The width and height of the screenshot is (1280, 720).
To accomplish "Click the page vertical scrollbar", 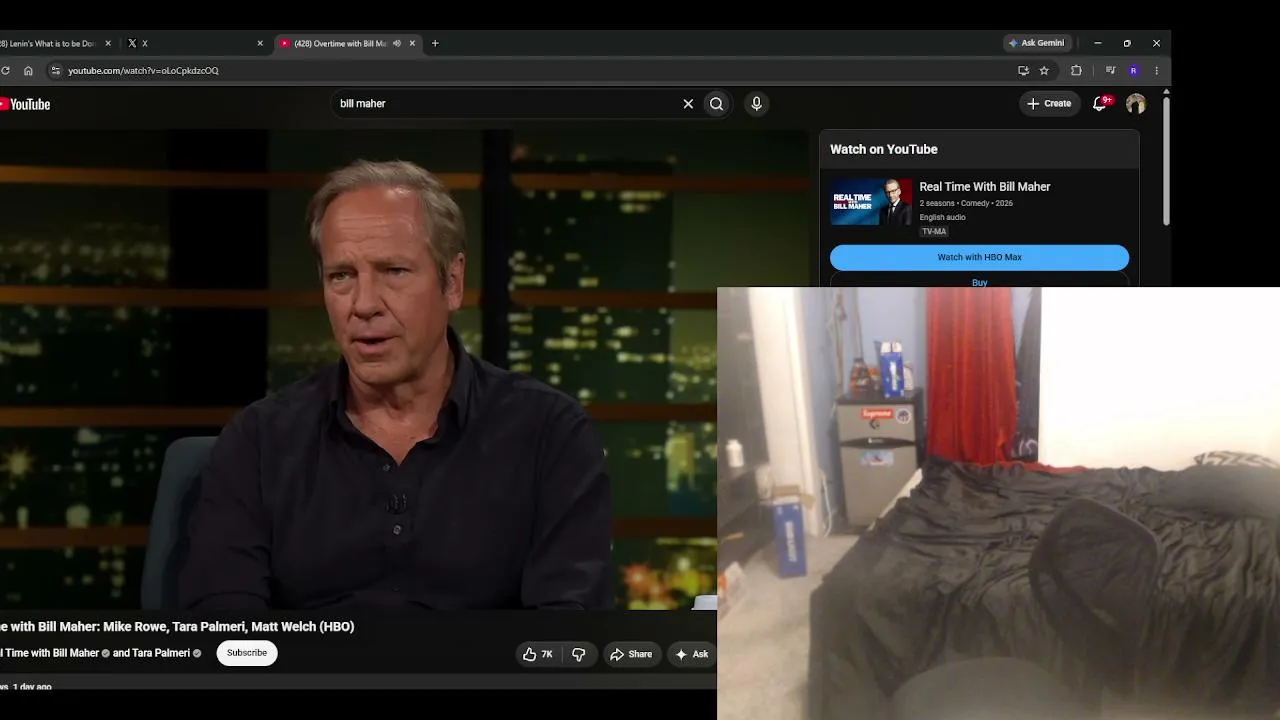I will tap(1166, 160).
